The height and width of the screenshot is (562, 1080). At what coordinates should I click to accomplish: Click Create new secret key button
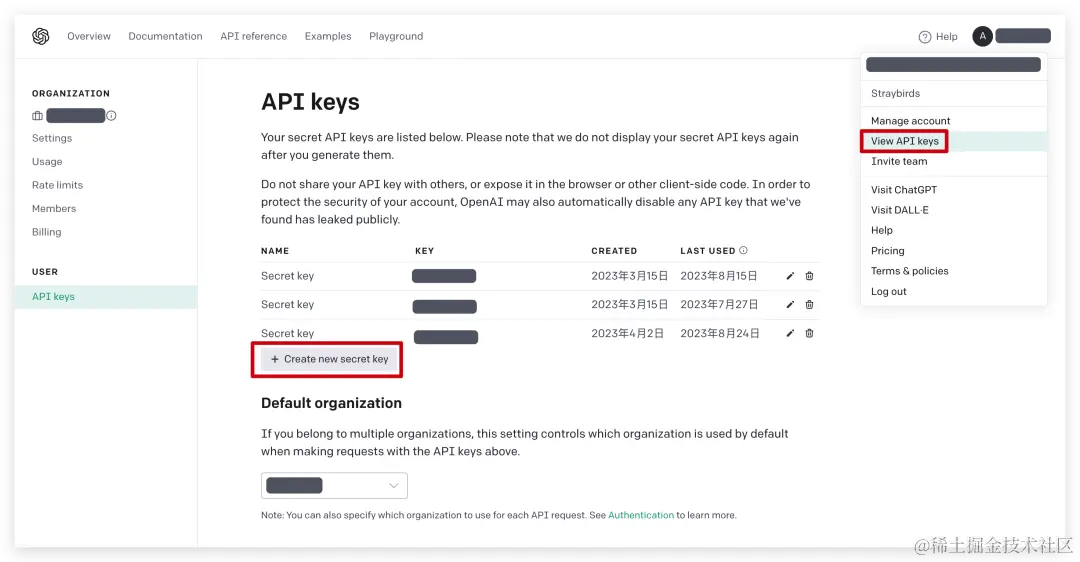tap(329, 360)
